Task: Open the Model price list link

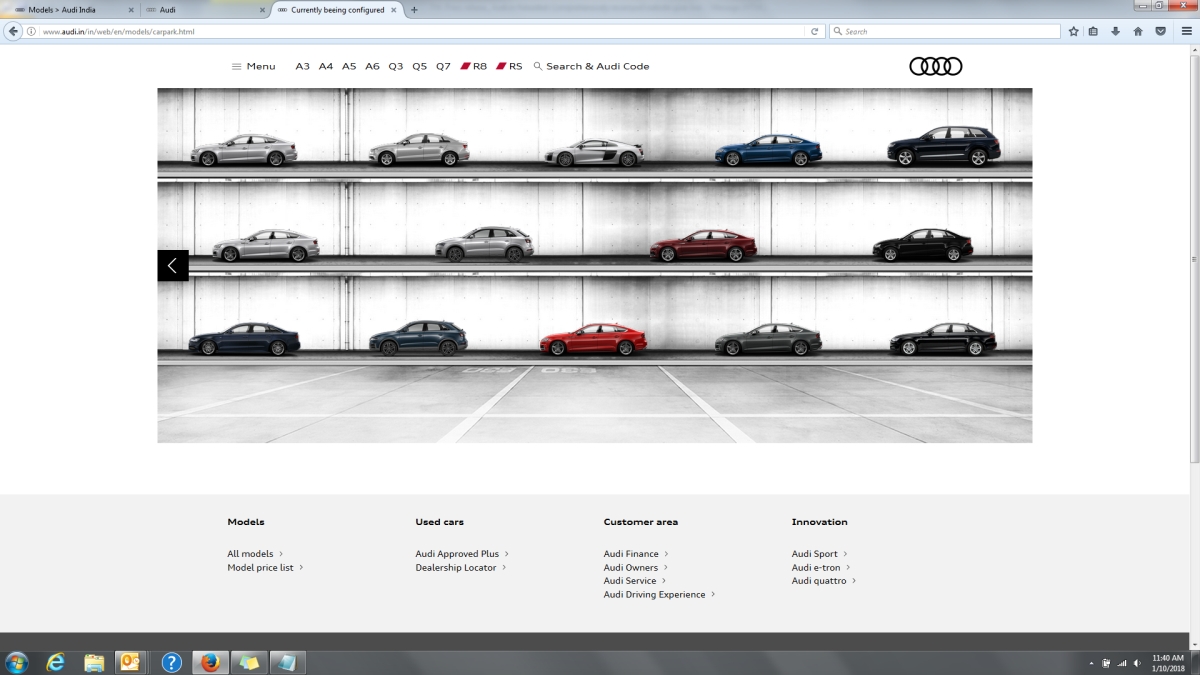Action: (265, 567)
